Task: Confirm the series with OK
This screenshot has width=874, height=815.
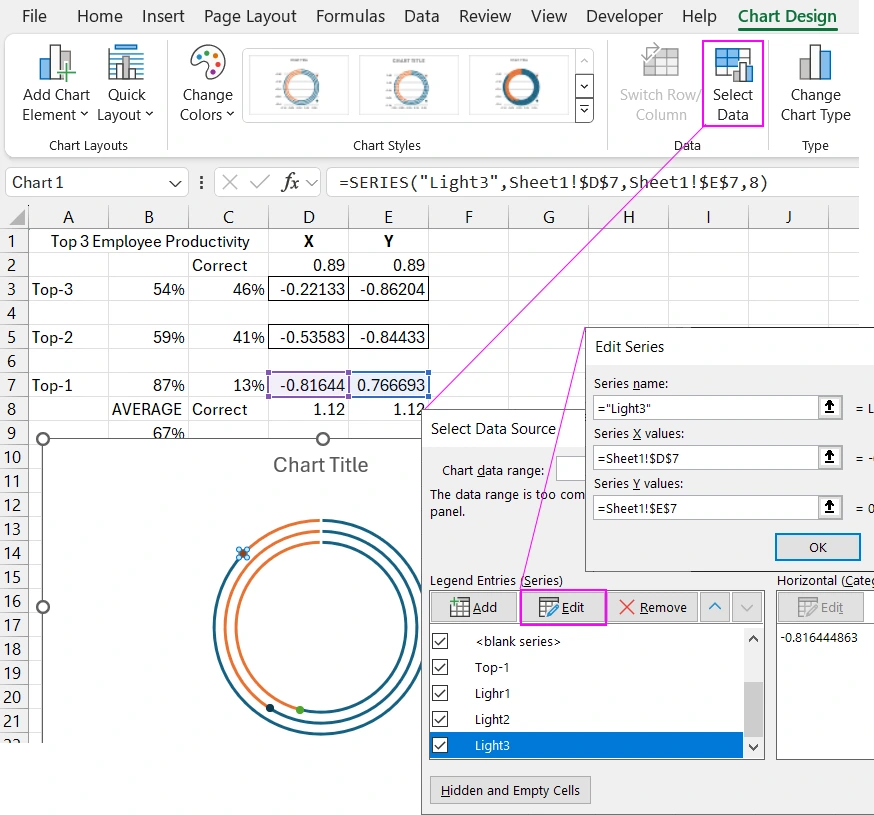Action: [817, 547]
